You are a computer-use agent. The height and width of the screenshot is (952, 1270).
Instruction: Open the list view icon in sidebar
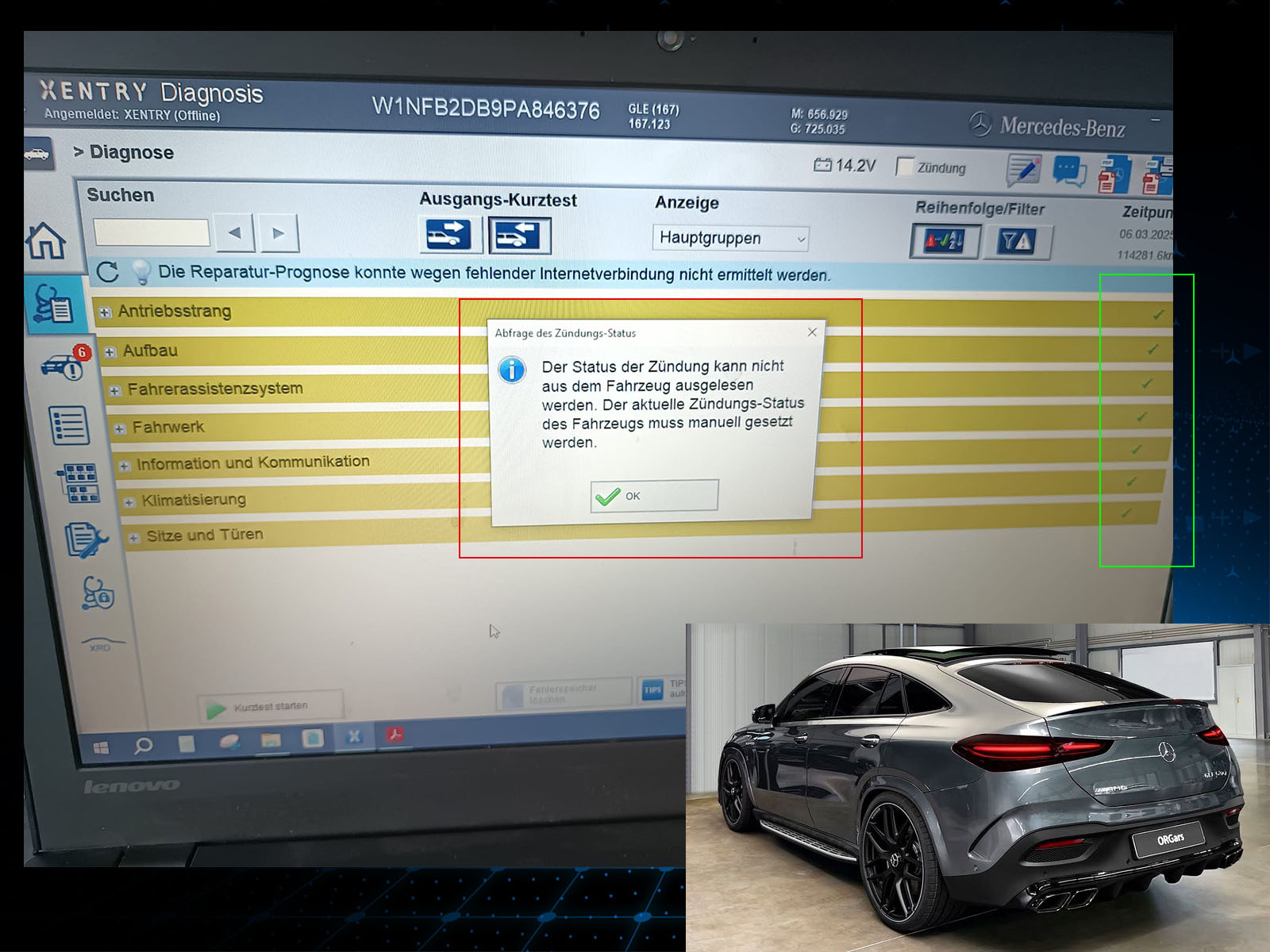click(69, 426)
